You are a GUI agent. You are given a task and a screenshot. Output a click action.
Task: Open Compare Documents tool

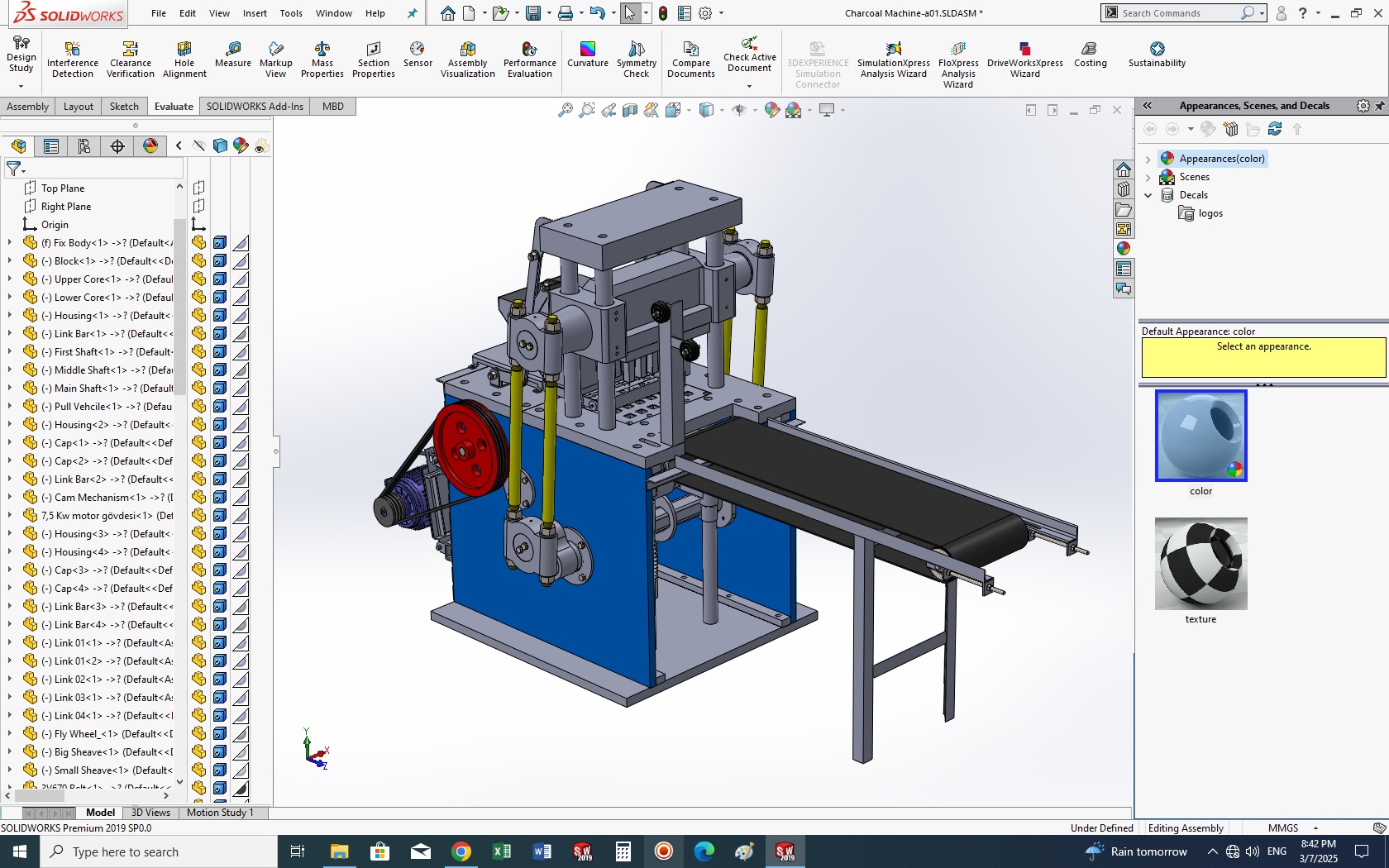[x=691, y=60]
